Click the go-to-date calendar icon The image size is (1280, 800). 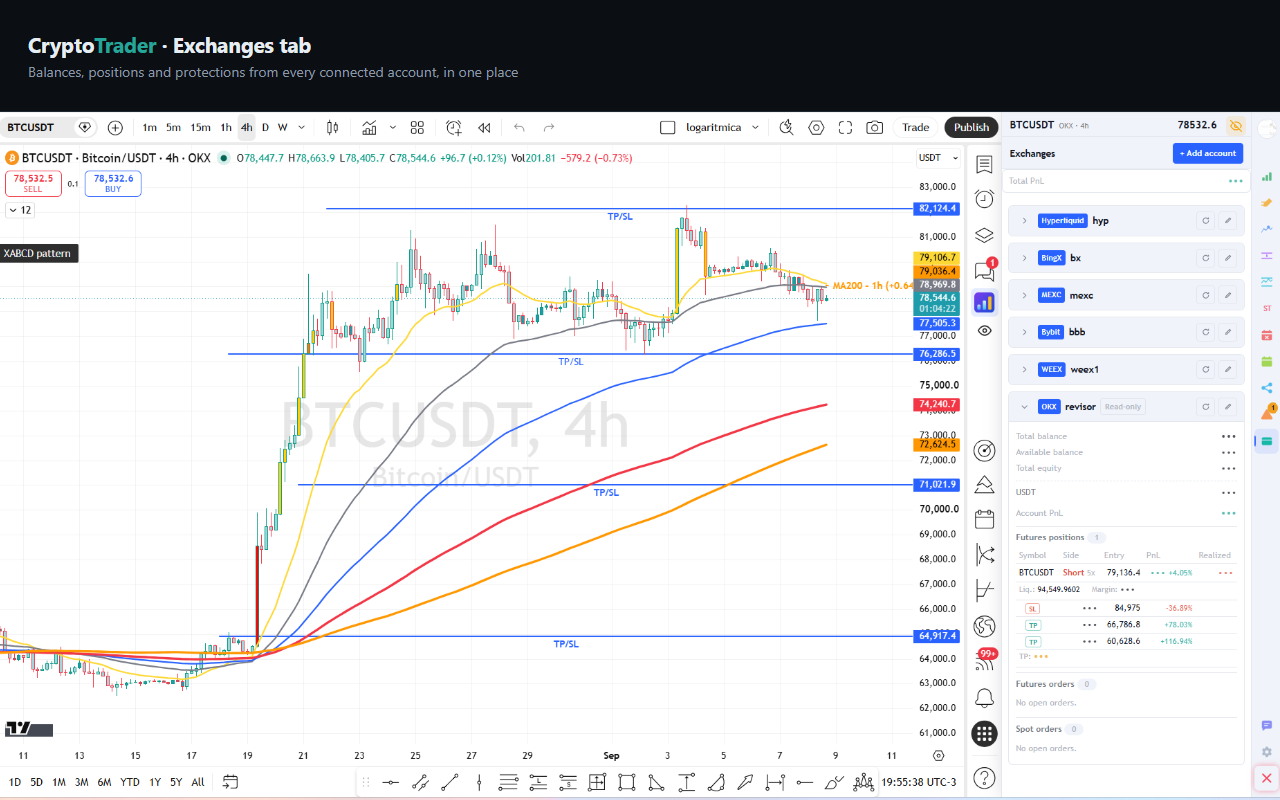(x=230, y=782)
